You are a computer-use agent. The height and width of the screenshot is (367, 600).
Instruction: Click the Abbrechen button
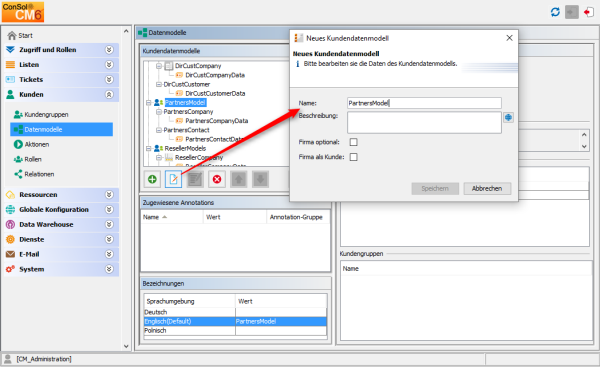click(x=487, y=188)
